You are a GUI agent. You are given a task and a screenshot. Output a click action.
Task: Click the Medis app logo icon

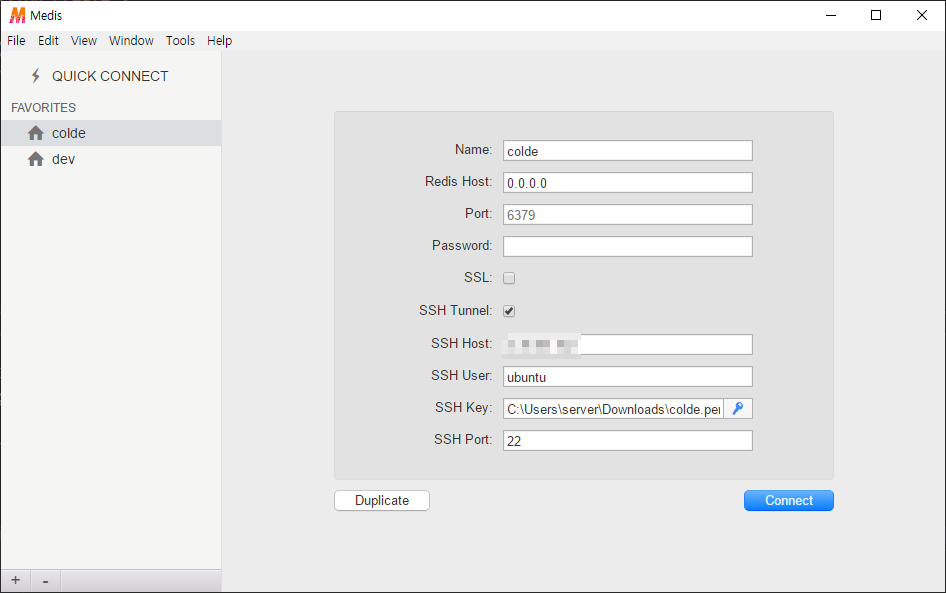17,15
